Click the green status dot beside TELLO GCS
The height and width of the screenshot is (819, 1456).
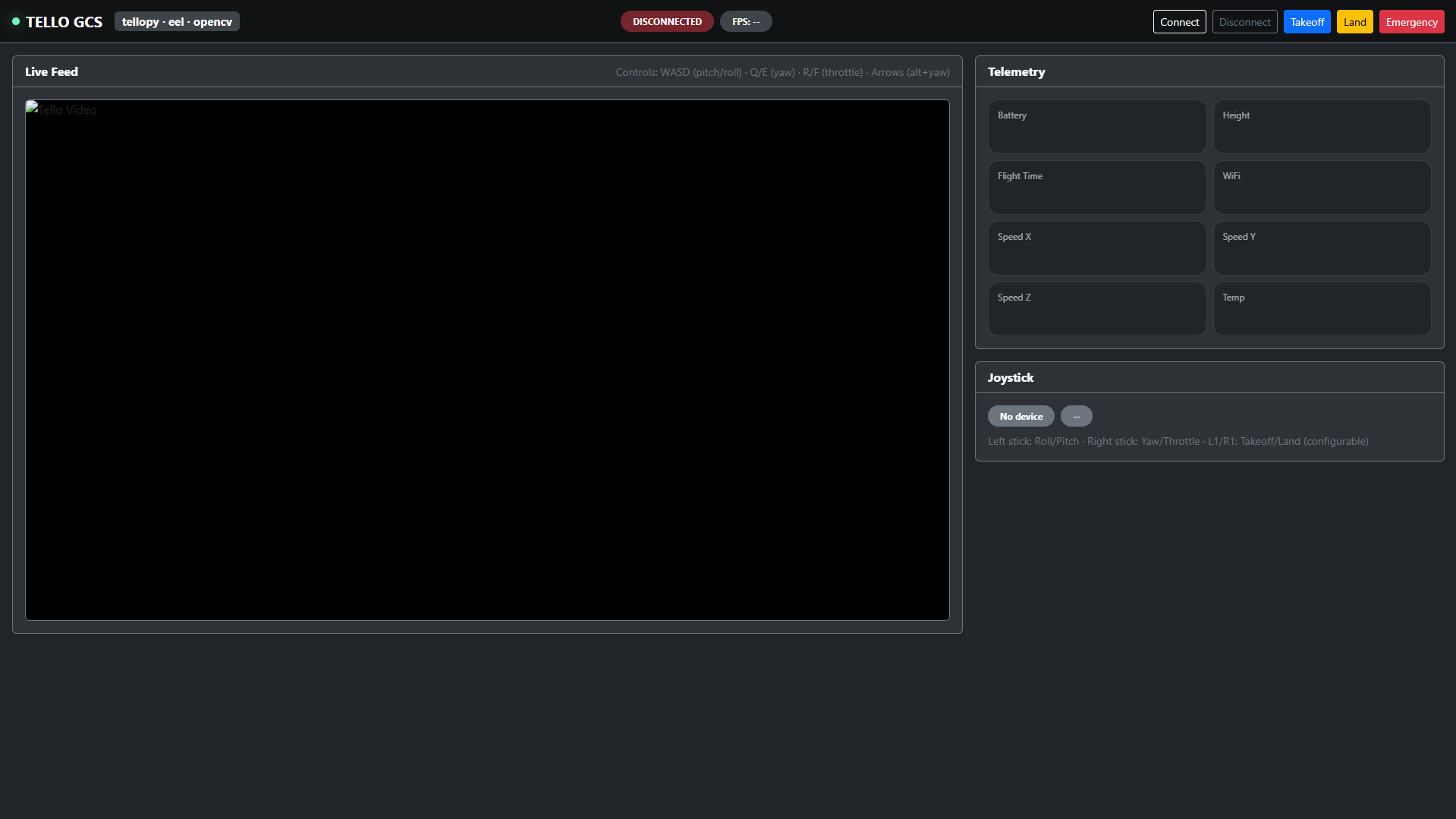click(x=16, y=21)
